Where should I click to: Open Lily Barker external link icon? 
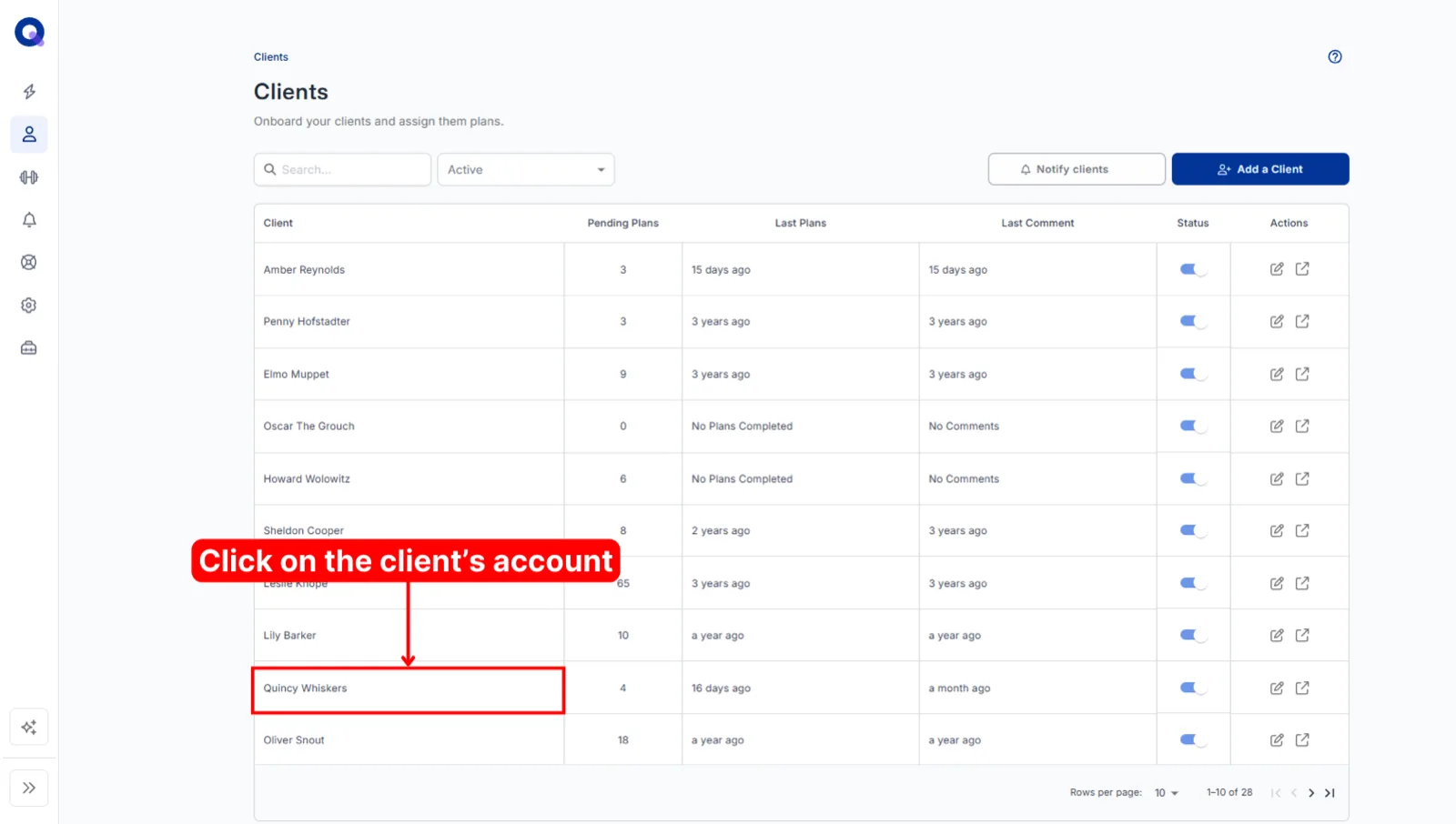click(x=1302, y=635)
